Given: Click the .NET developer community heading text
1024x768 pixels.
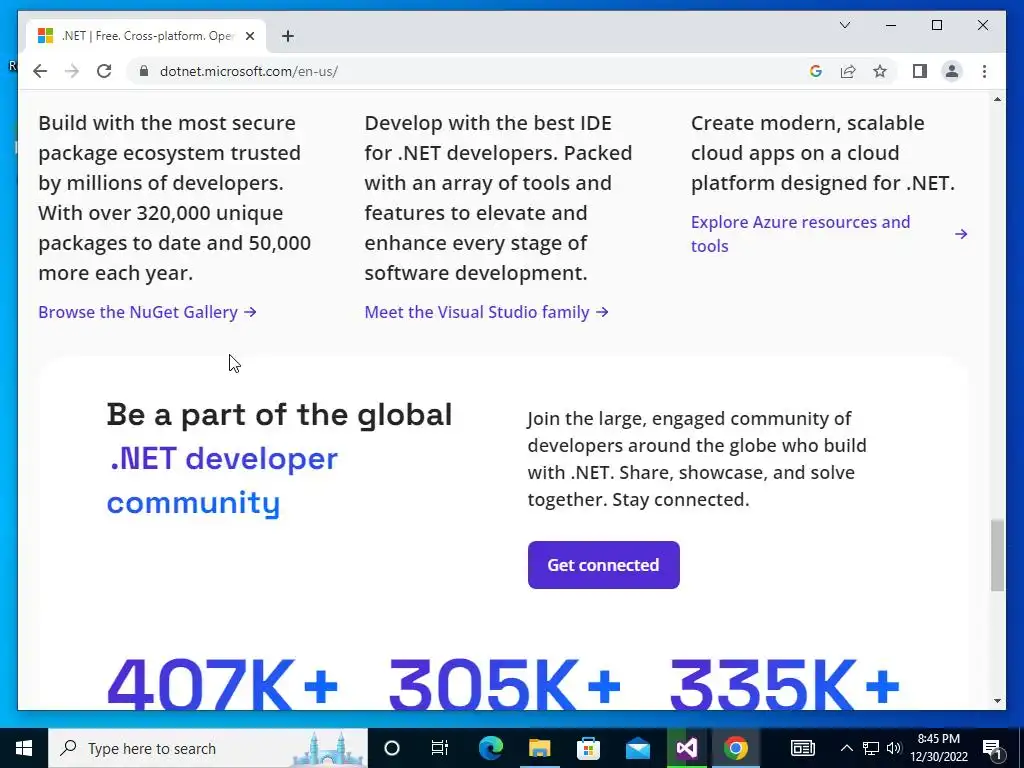Looking at the screenshot, I should pyautogui.click(x=222, y=481).
